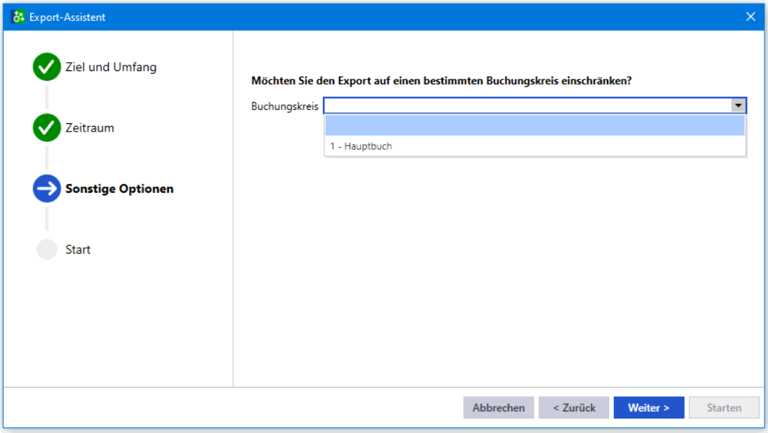
Task: Click the disabled Starten button
Action: point(724,408)
